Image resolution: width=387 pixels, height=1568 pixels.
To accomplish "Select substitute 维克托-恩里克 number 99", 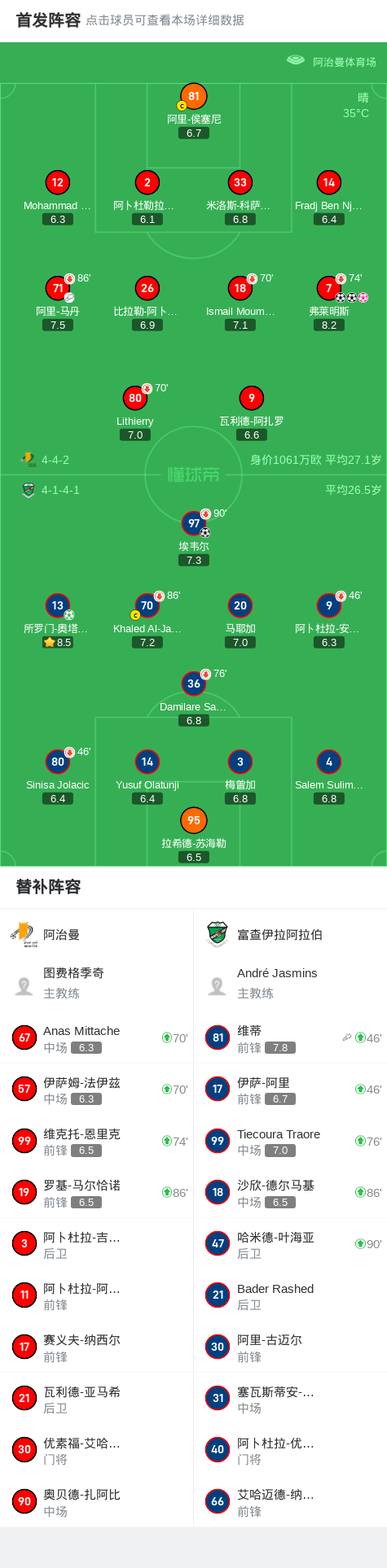I will 96,1141.
